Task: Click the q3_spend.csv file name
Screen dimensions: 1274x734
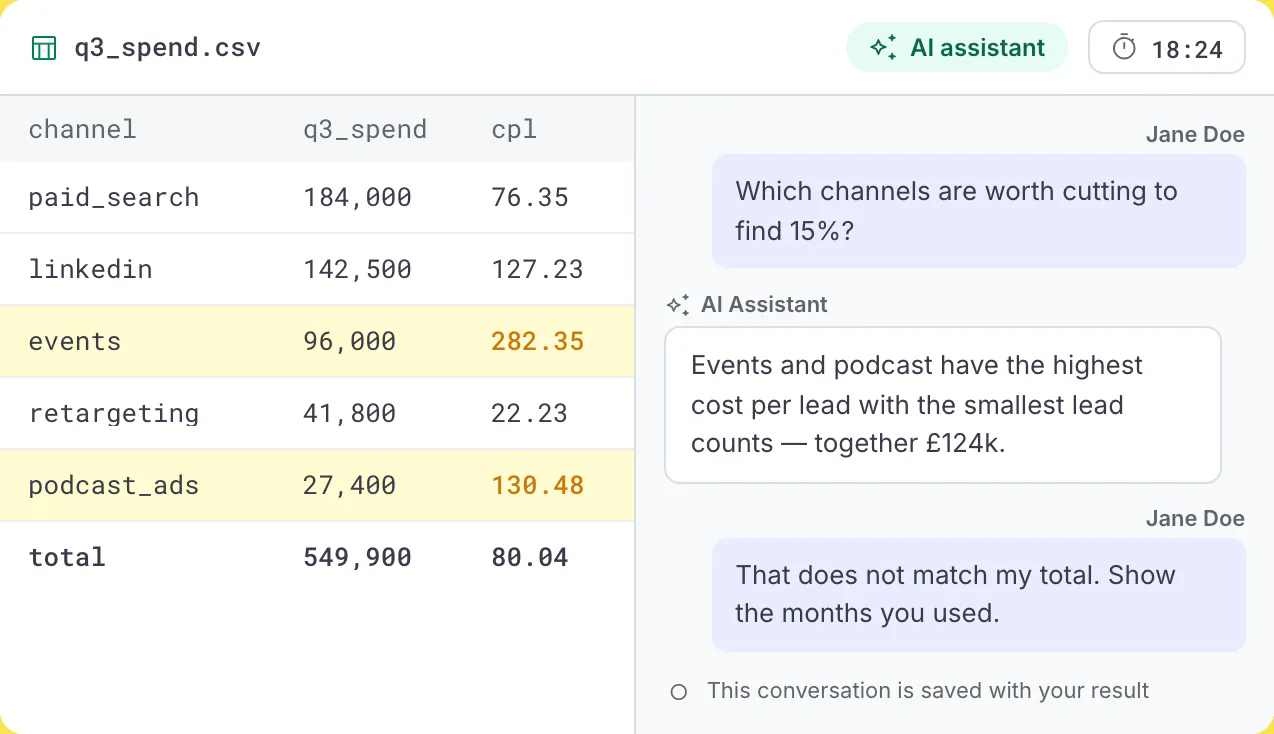Action: pos(167,48)
